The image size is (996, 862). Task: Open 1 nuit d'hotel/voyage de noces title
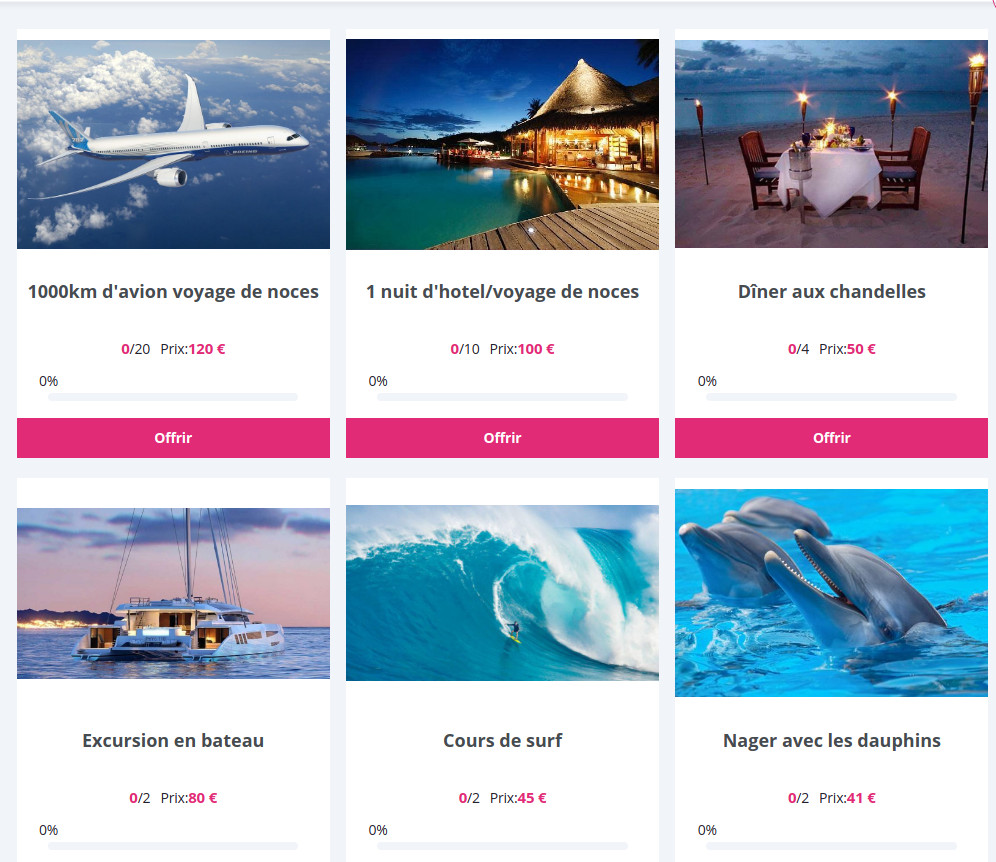(x=502, y=292)
